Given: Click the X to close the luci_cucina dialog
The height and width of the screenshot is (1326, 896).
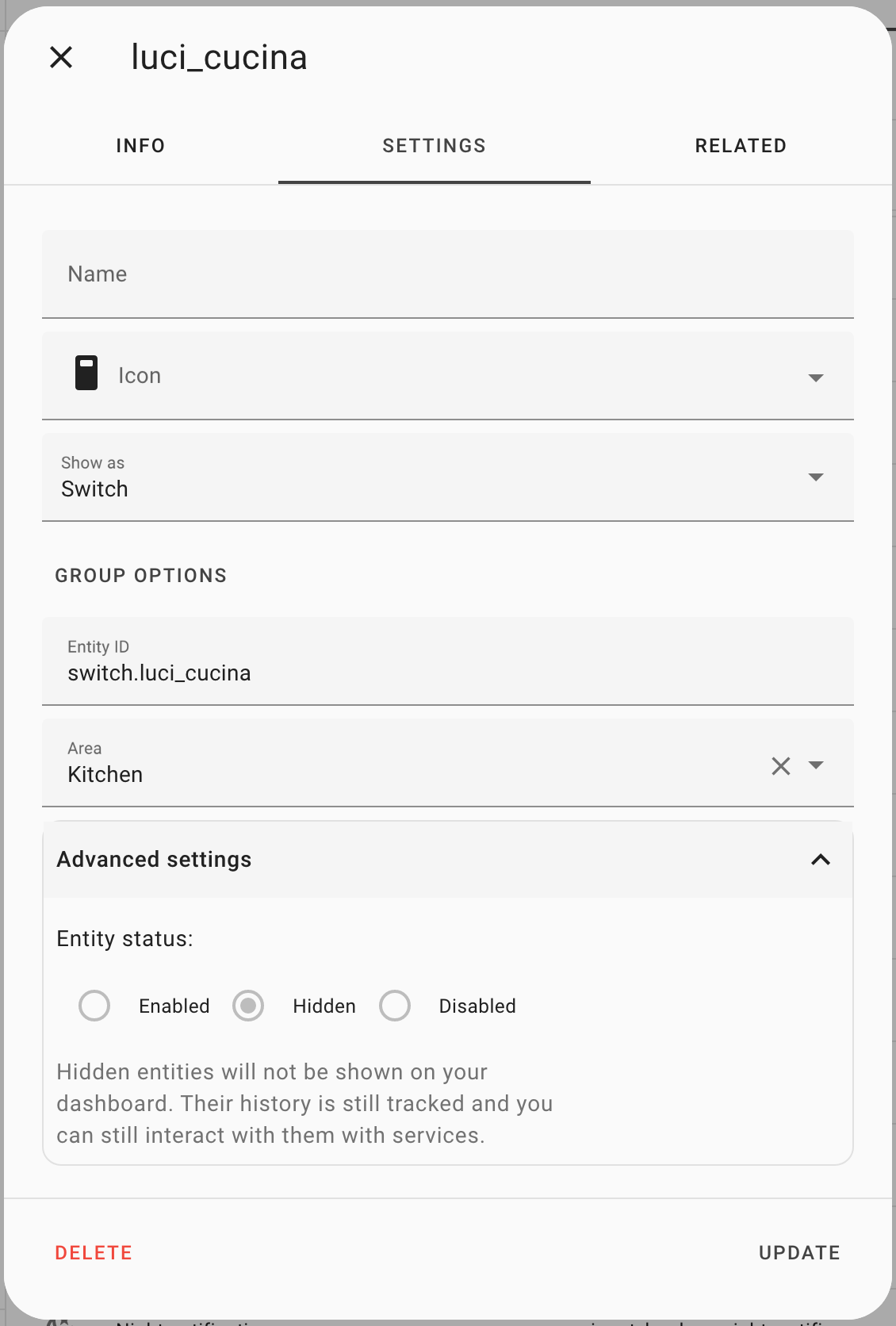Looking at the screenshot, I should coord(60,56).
